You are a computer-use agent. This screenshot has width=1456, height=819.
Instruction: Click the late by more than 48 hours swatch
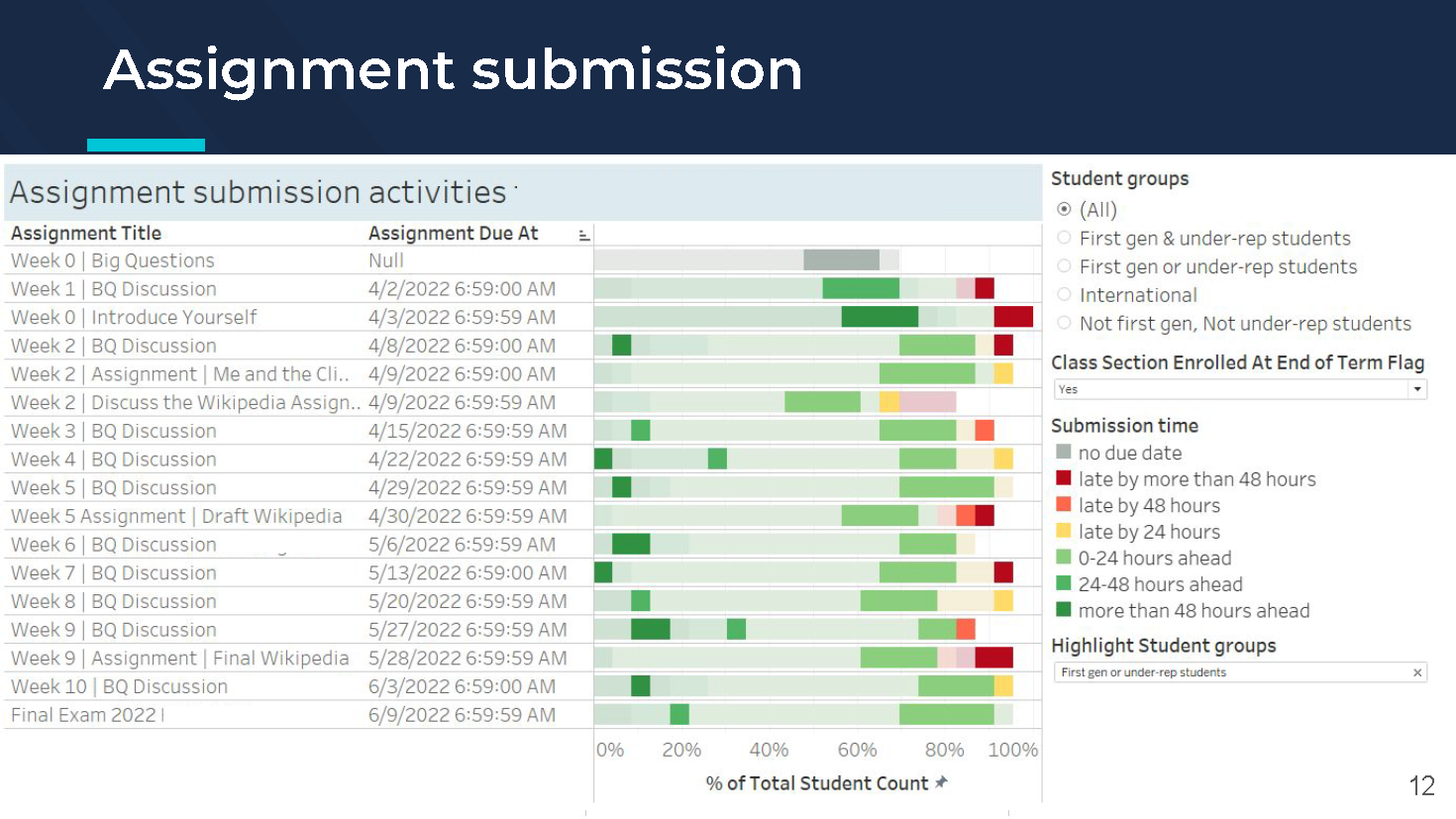coord(1064,478)
